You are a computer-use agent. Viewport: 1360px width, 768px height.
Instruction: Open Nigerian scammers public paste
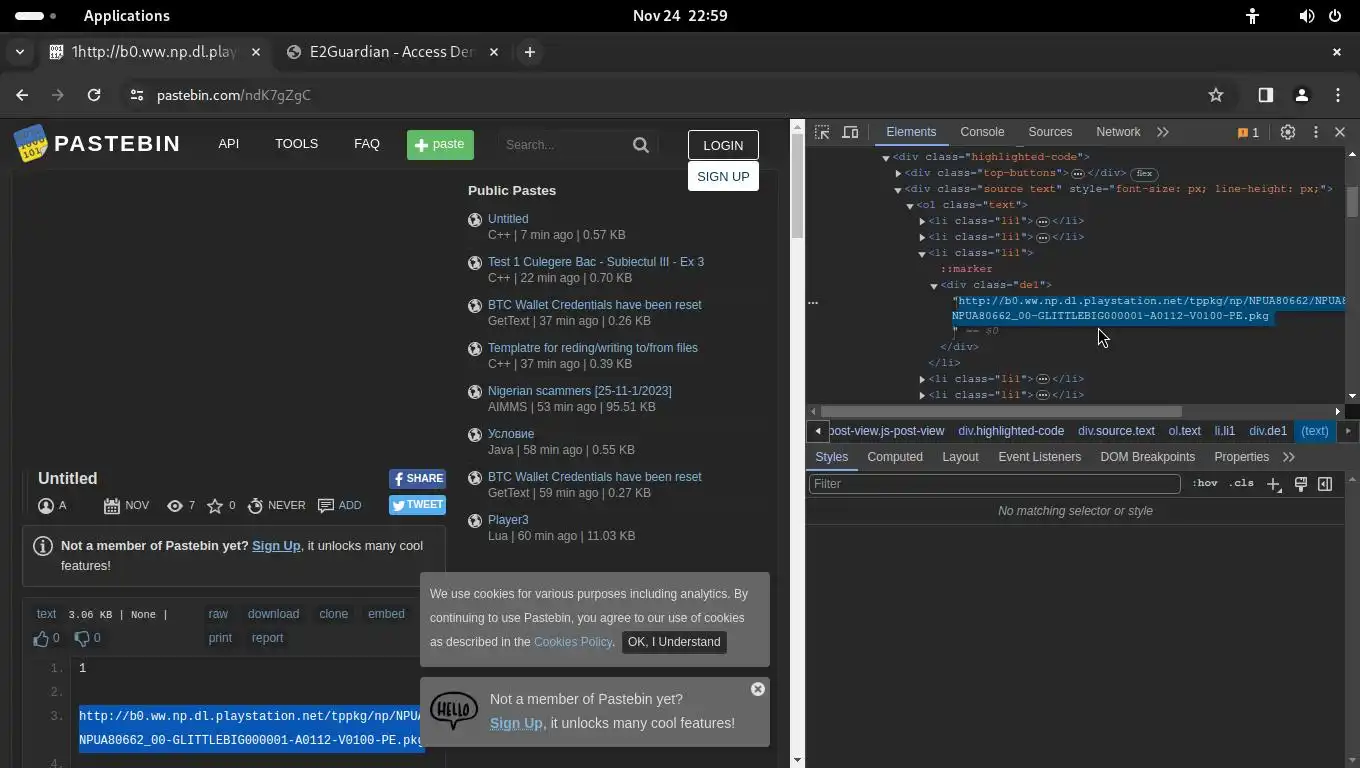pyautogui.click(x=579, y=391)
